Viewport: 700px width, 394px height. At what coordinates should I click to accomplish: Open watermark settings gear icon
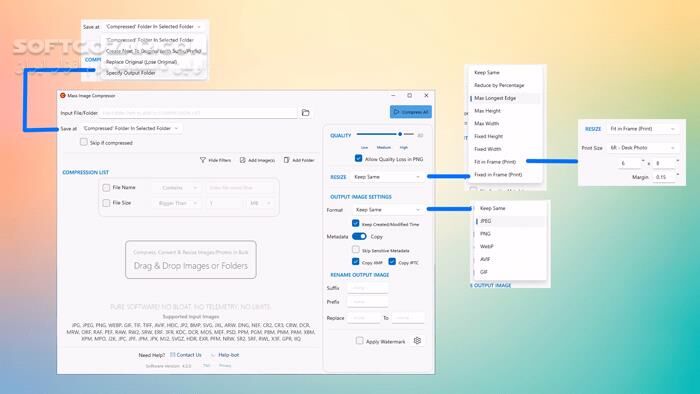417,340
